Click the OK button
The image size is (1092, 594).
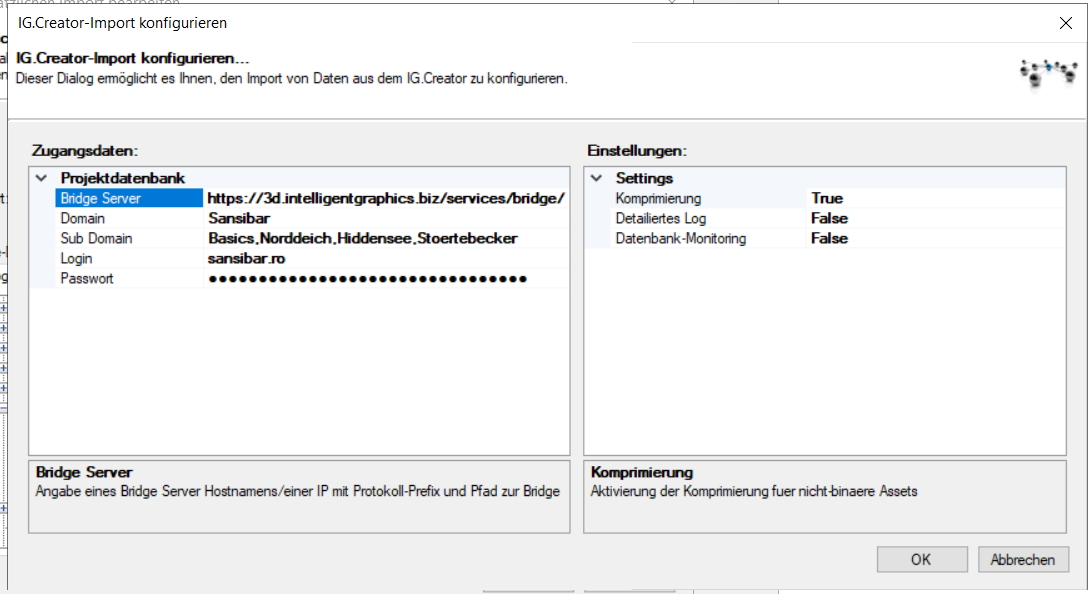point(921,560)
